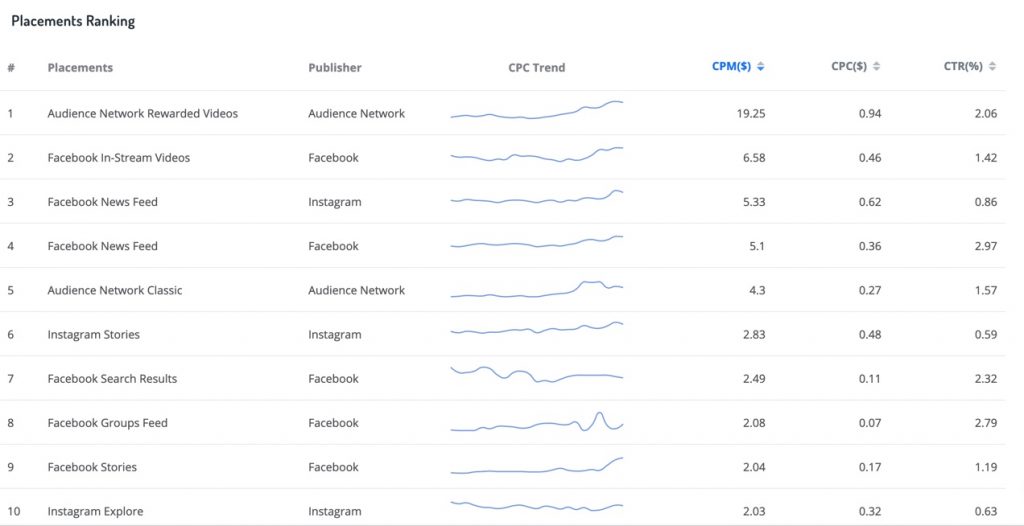Select the Facebook Search Results placement

112,378
